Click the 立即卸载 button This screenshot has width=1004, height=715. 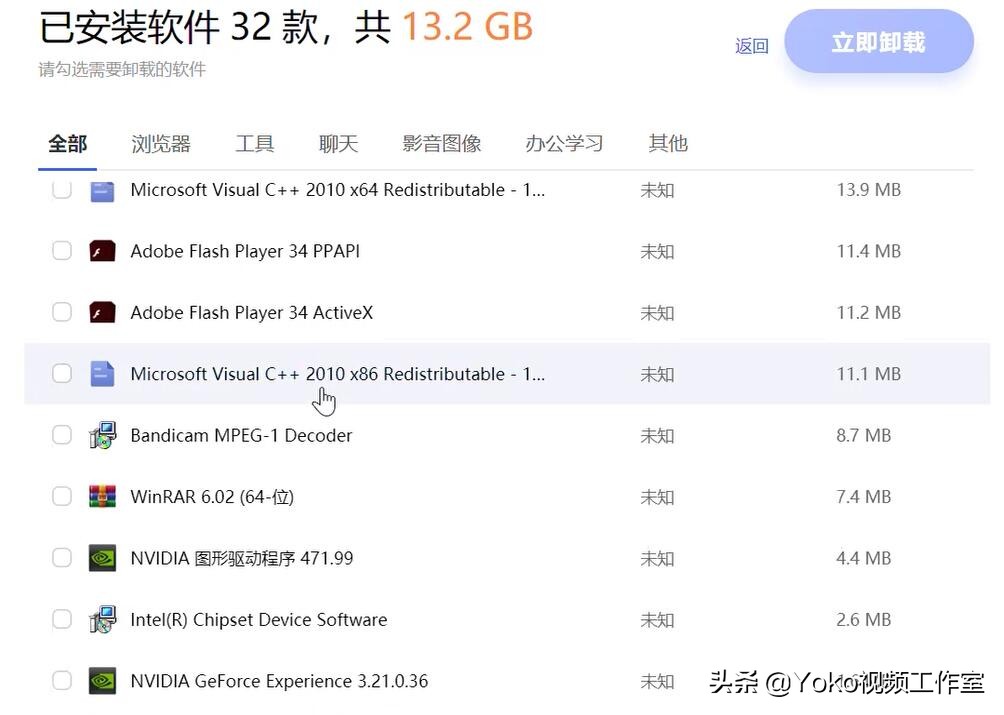click(878, 42)
